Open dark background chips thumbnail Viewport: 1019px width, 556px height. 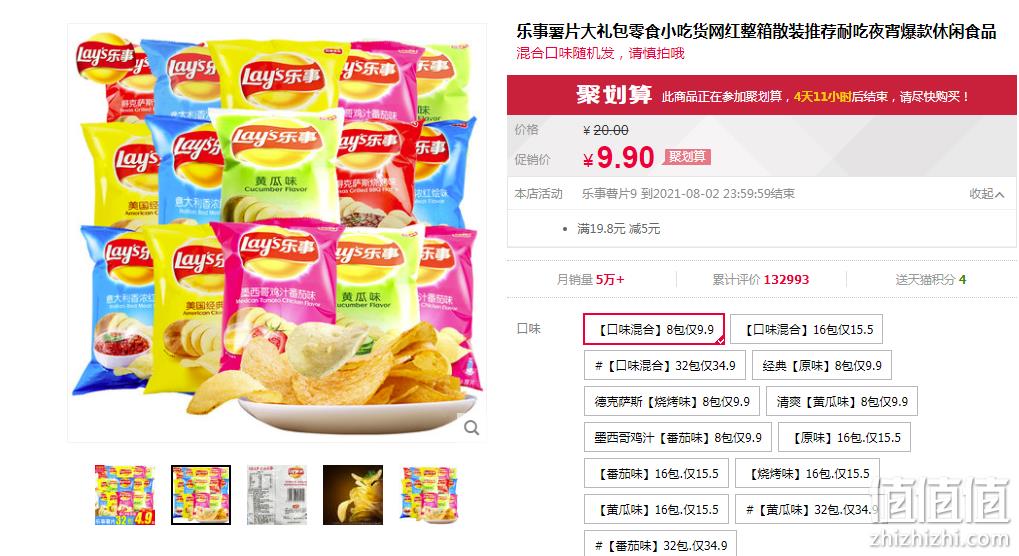[x=353, y=495]
